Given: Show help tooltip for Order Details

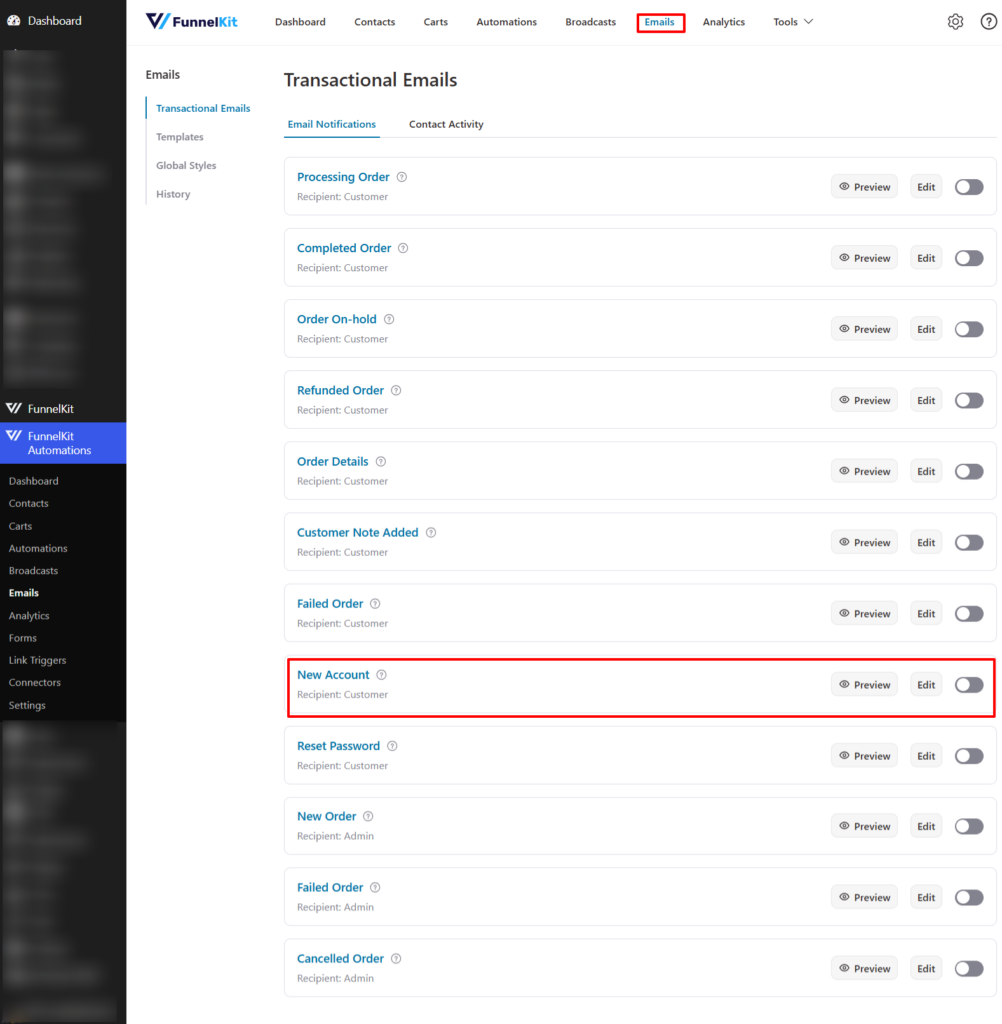Looking at the screenshot, I should click(x=381, y=462).
